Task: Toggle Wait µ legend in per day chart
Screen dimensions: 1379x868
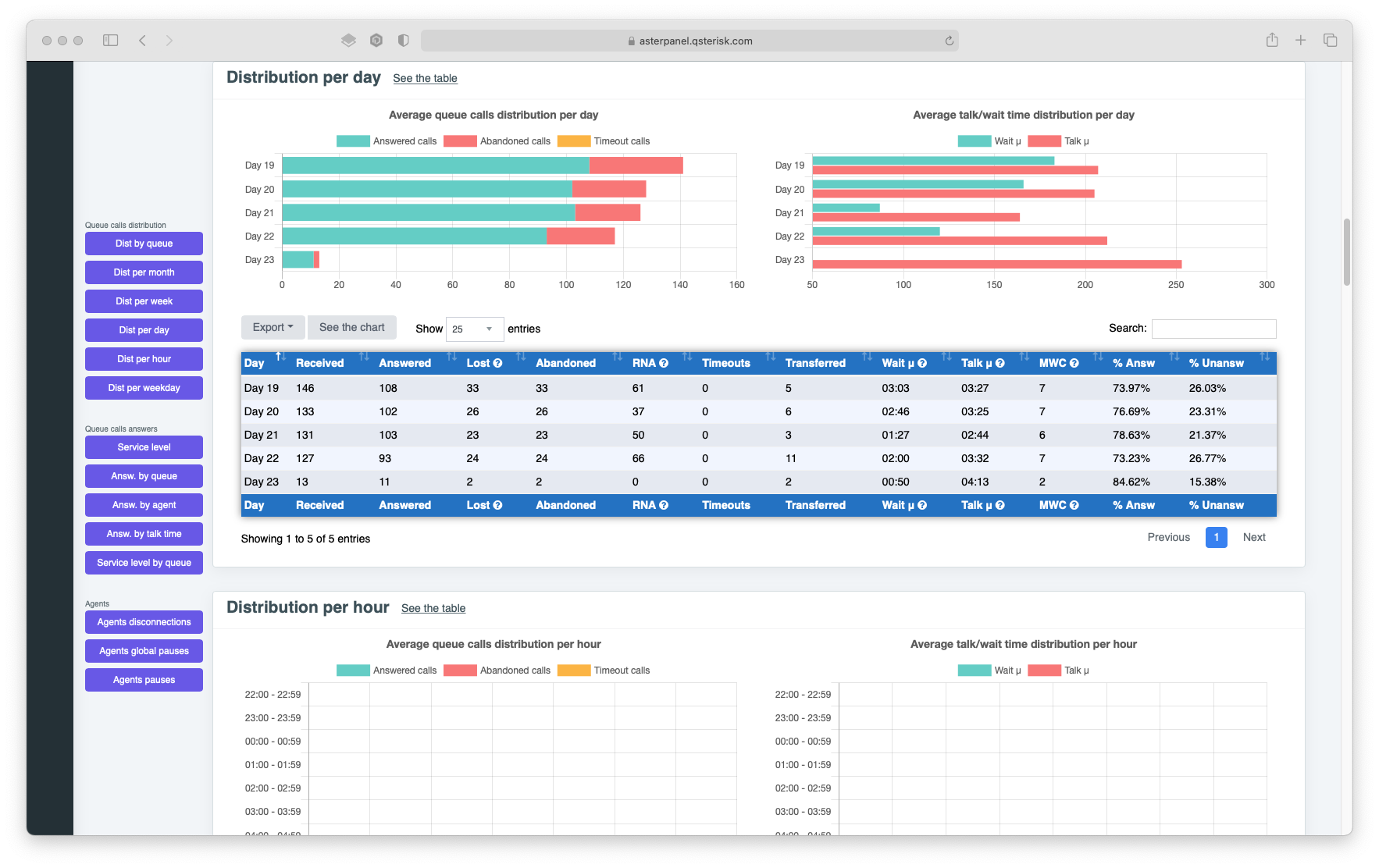Action: (x=989, y=141)
